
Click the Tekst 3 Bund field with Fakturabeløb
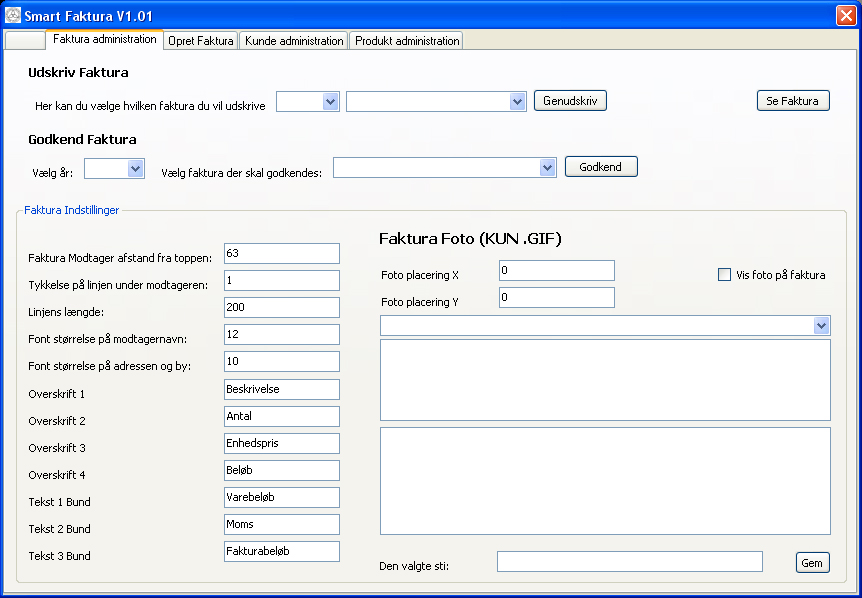(282, 551)
